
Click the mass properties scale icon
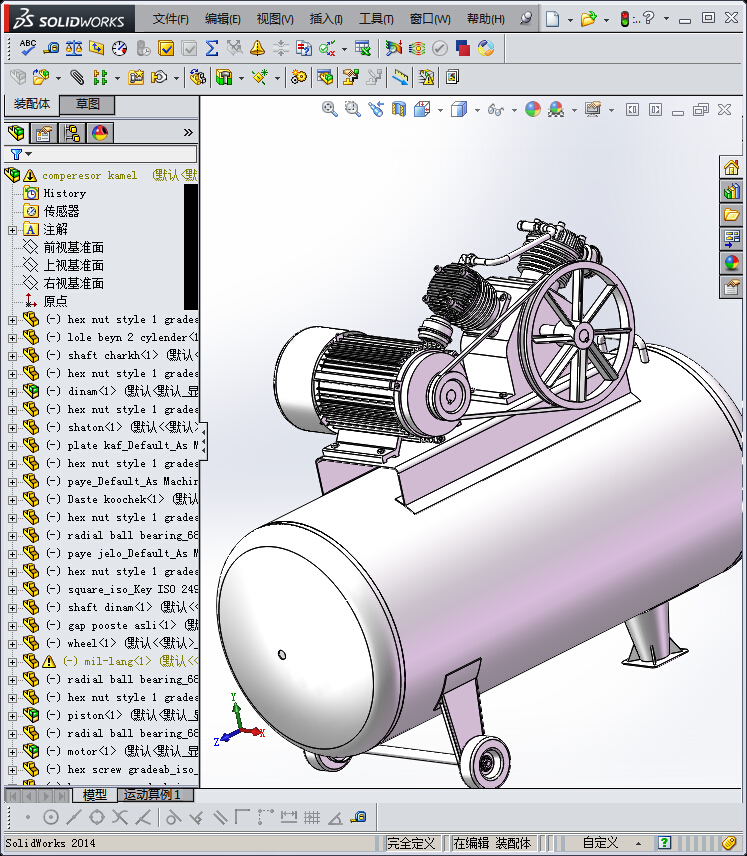click(x=74, y=48)
